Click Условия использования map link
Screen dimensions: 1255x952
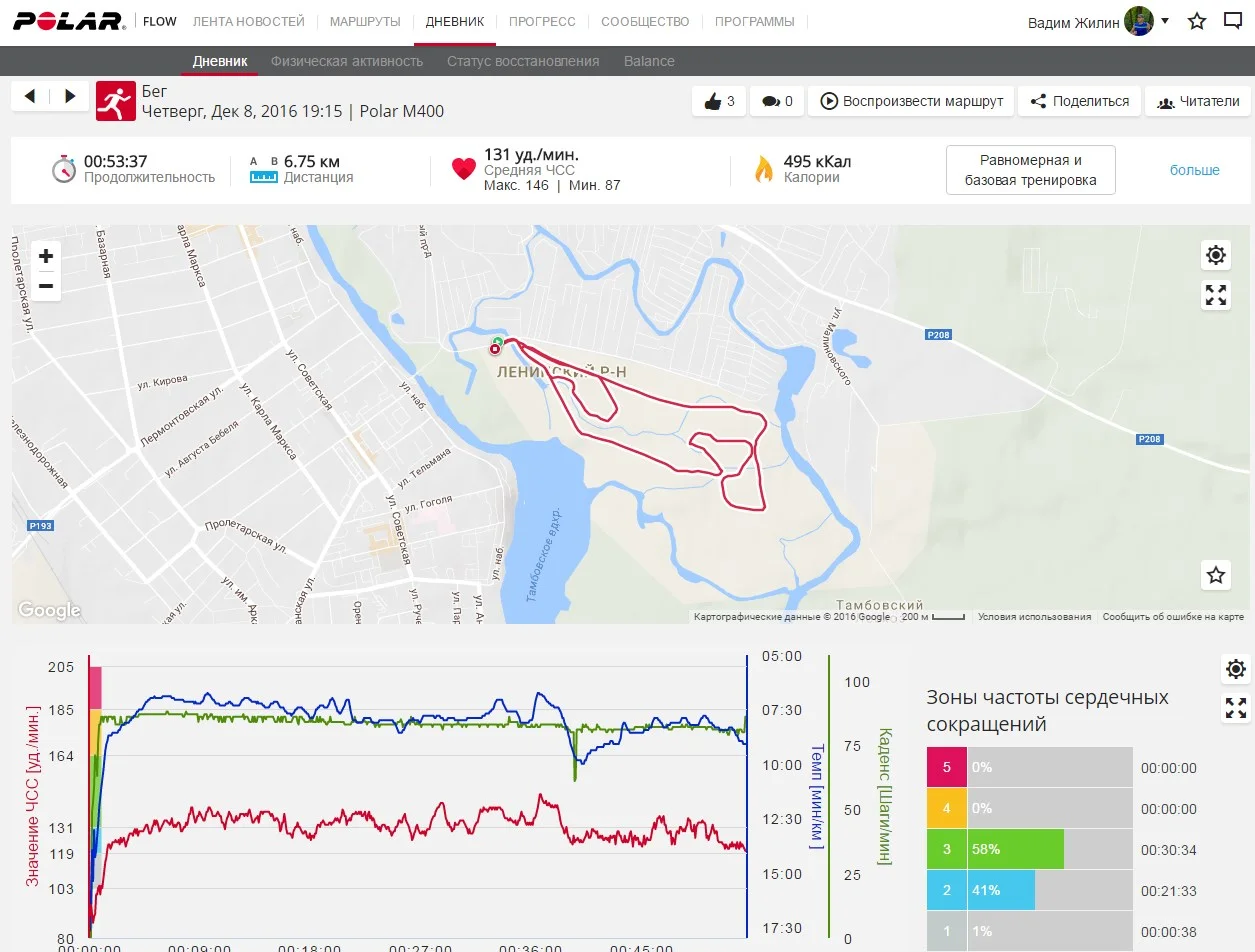pos(1034,617)
